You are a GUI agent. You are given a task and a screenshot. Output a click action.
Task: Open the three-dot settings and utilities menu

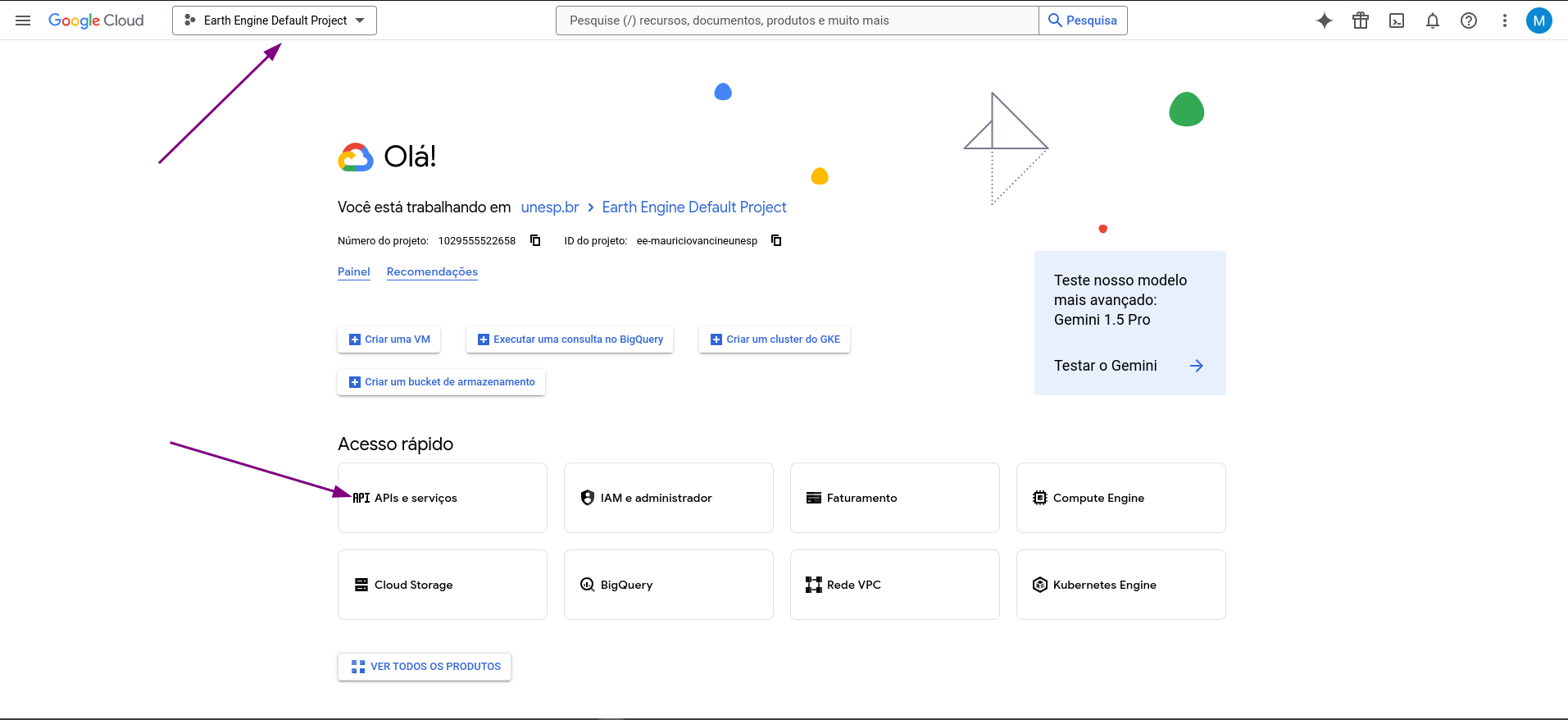pos(1505,21)
